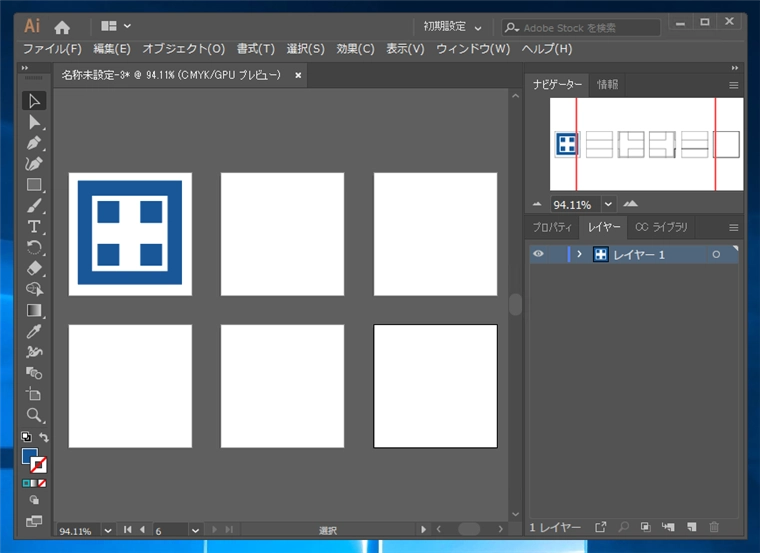
Task: Select the Direct Selection tool
Action: 34,121
